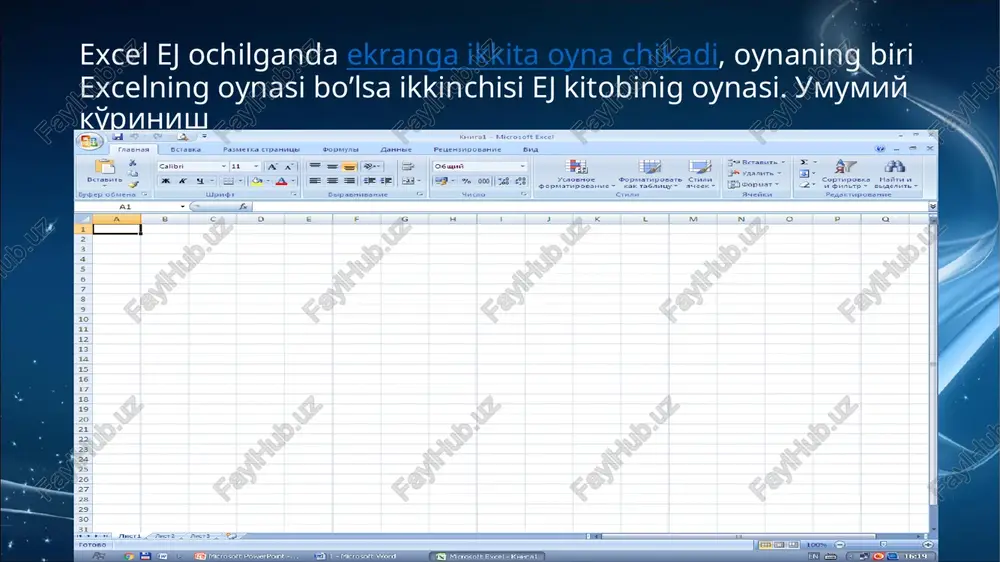Open the Customize Quick Access Toolbar arrow
Viewport: 1000px width, 562px height.
(204, 137)
